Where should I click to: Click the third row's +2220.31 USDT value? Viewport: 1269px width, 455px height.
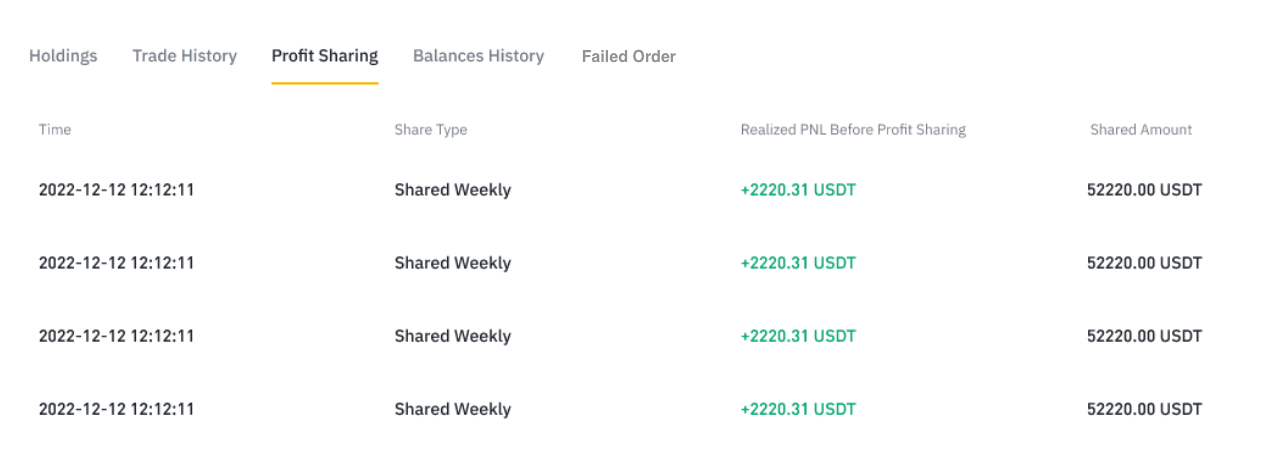798,336
